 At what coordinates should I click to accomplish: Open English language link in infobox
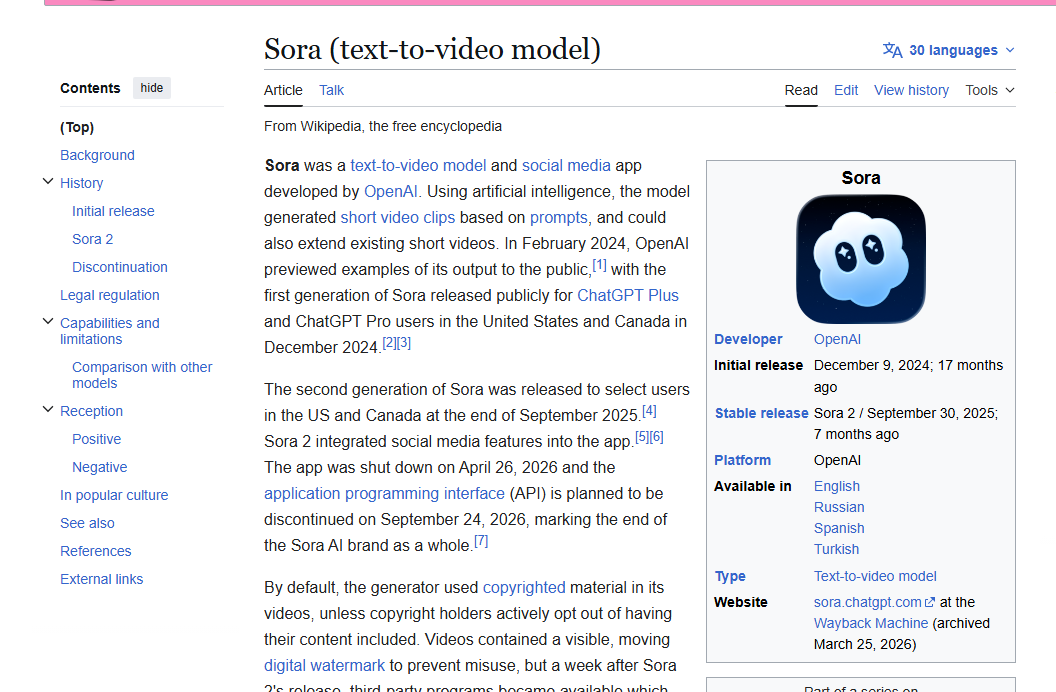[x=836, y=486]
